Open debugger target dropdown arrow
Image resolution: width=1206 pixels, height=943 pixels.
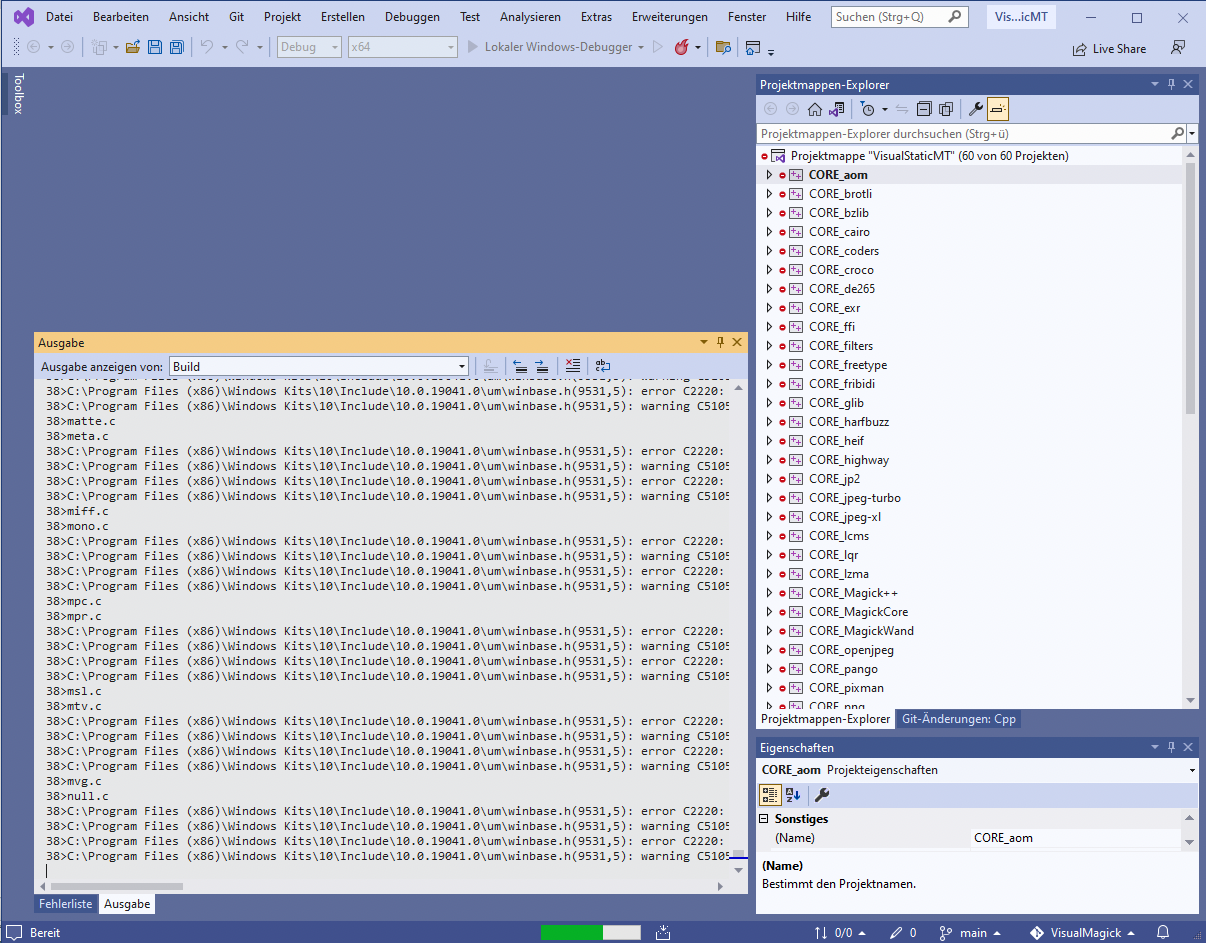coord(641,48)
